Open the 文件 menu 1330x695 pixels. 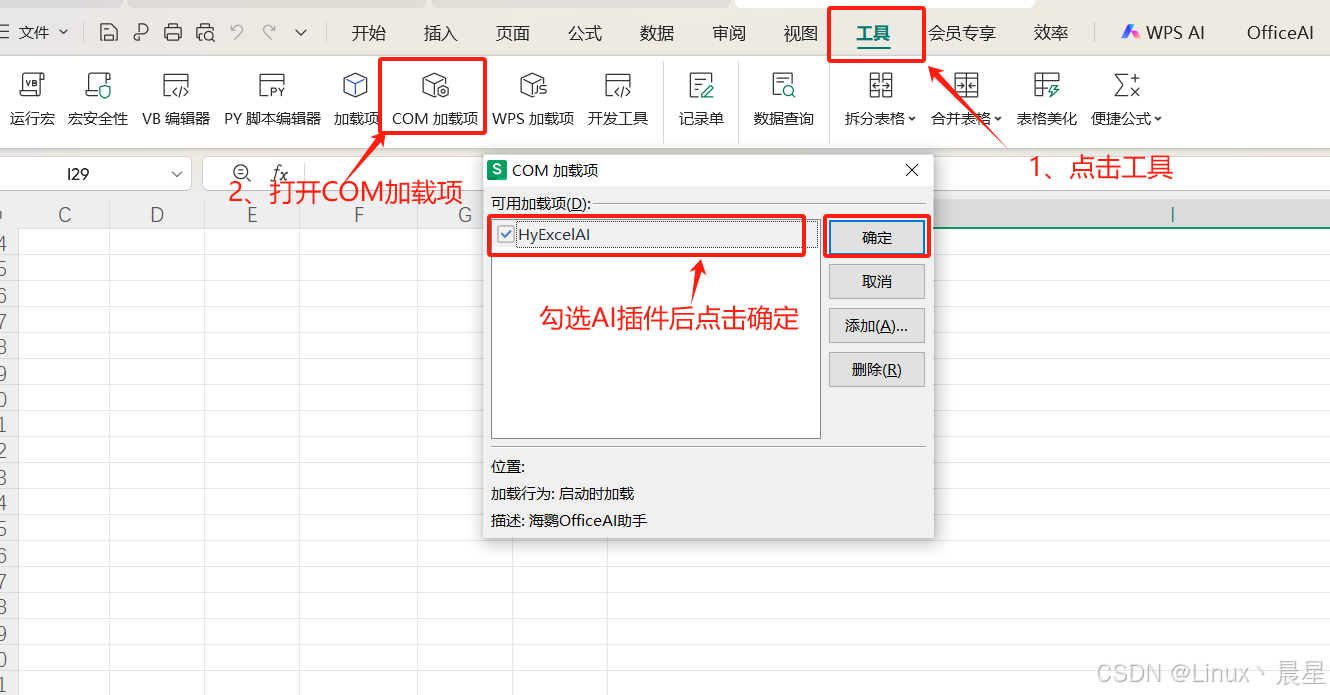click(36, 33)
